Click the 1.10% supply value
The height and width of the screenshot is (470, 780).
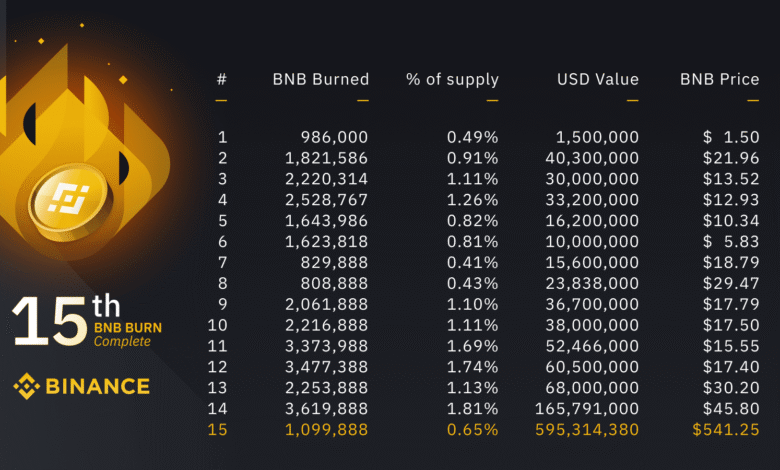[x=473, y=304]
